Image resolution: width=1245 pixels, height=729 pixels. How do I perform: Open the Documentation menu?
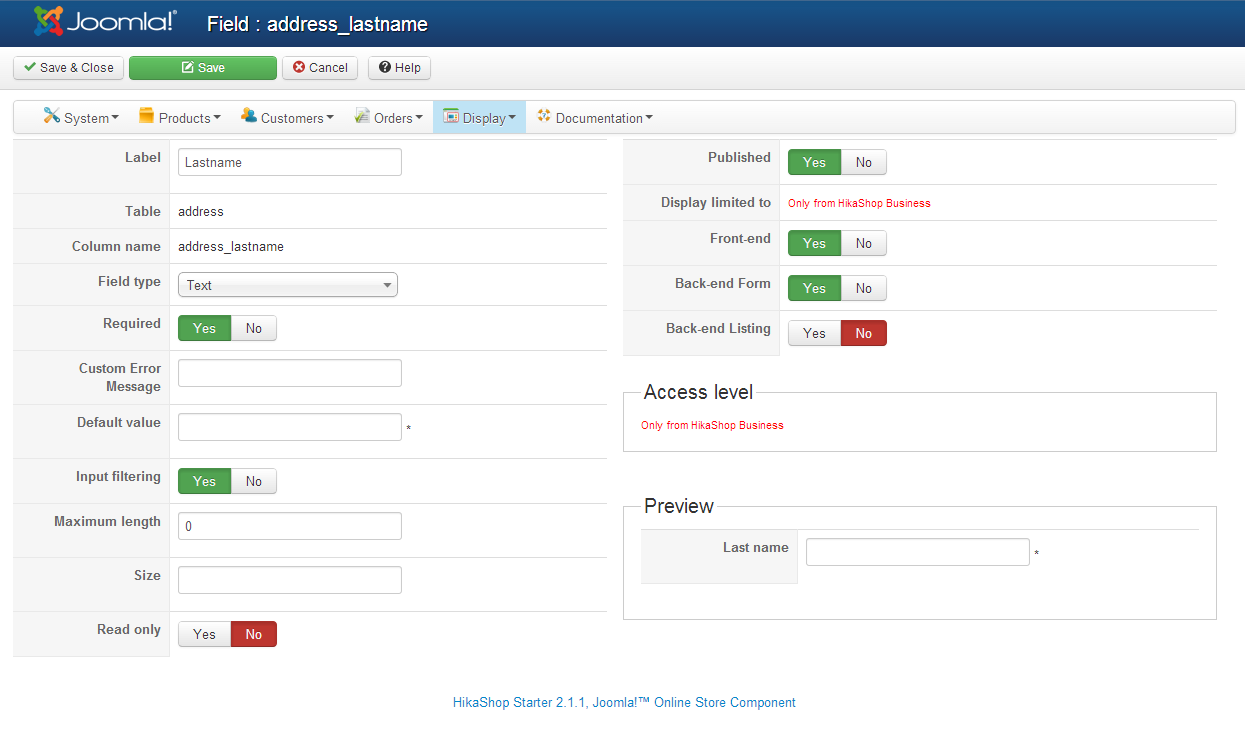click(595, 117)
